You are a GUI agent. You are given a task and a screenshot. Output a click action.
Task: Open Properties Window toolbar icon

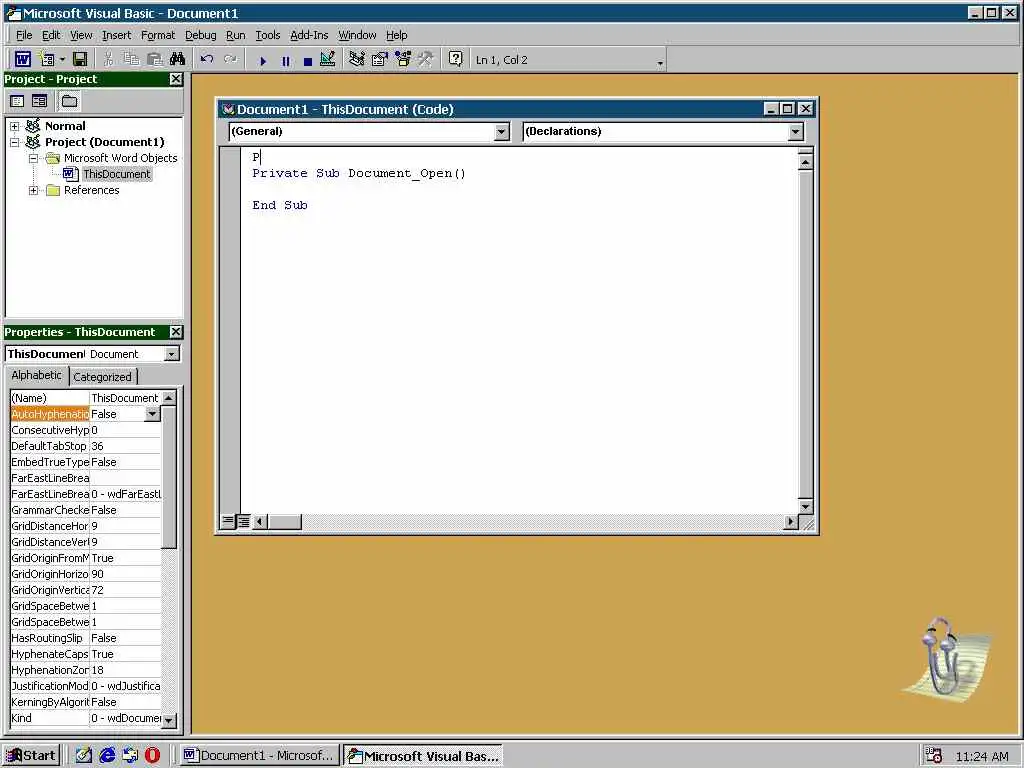tap(379, 59)
